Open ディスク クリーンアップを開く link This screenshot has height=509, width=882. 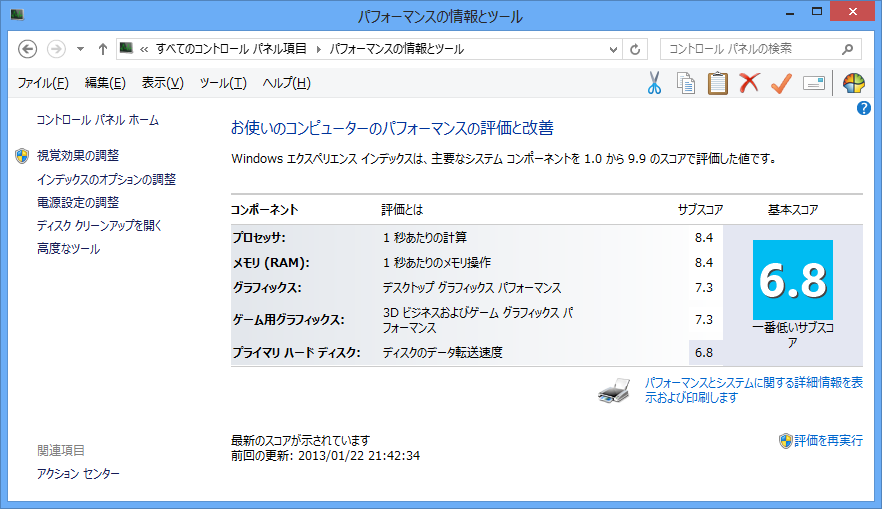click(x=100, y=226)
